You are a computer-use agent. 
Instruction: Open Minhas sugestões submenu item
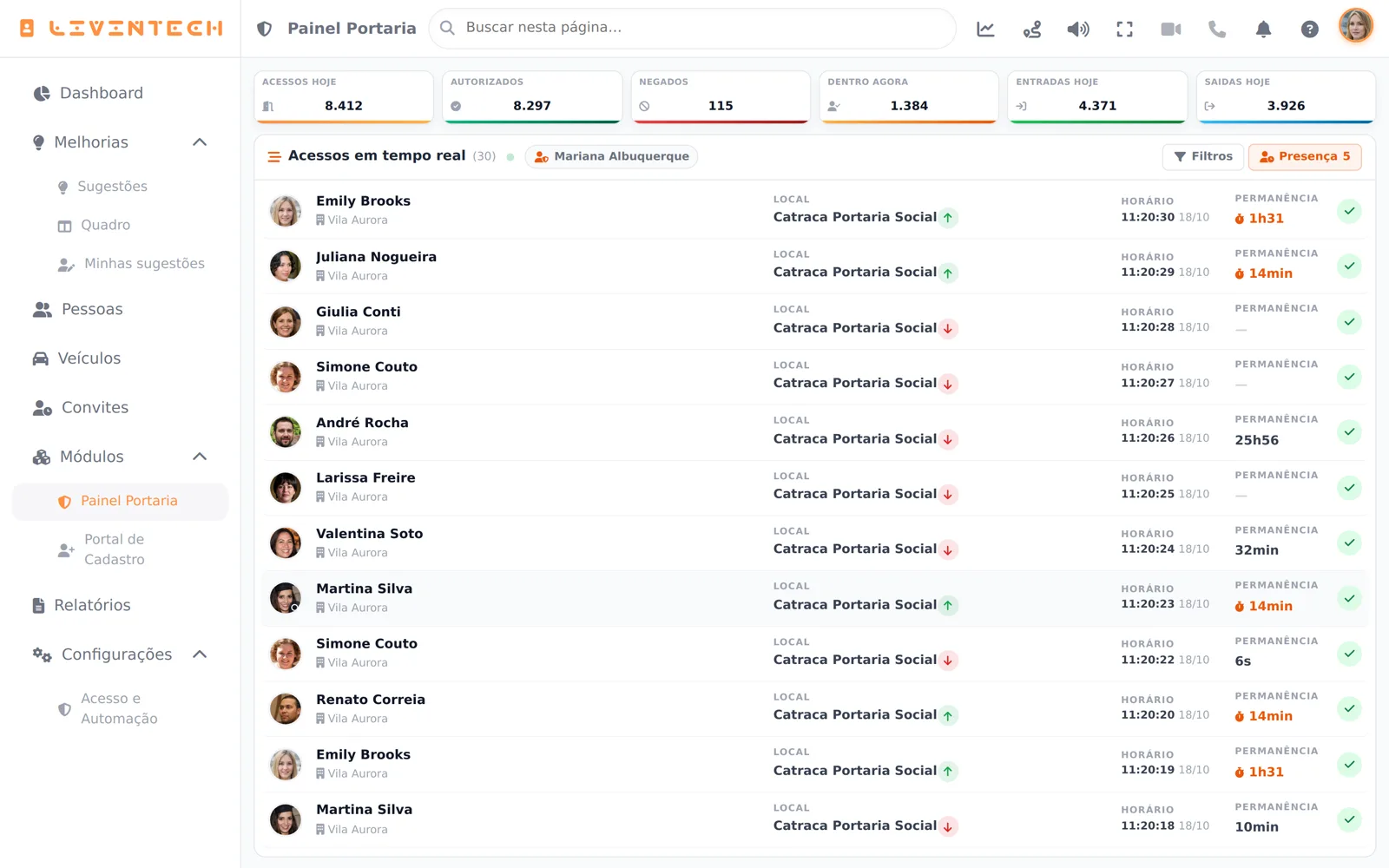121,264
